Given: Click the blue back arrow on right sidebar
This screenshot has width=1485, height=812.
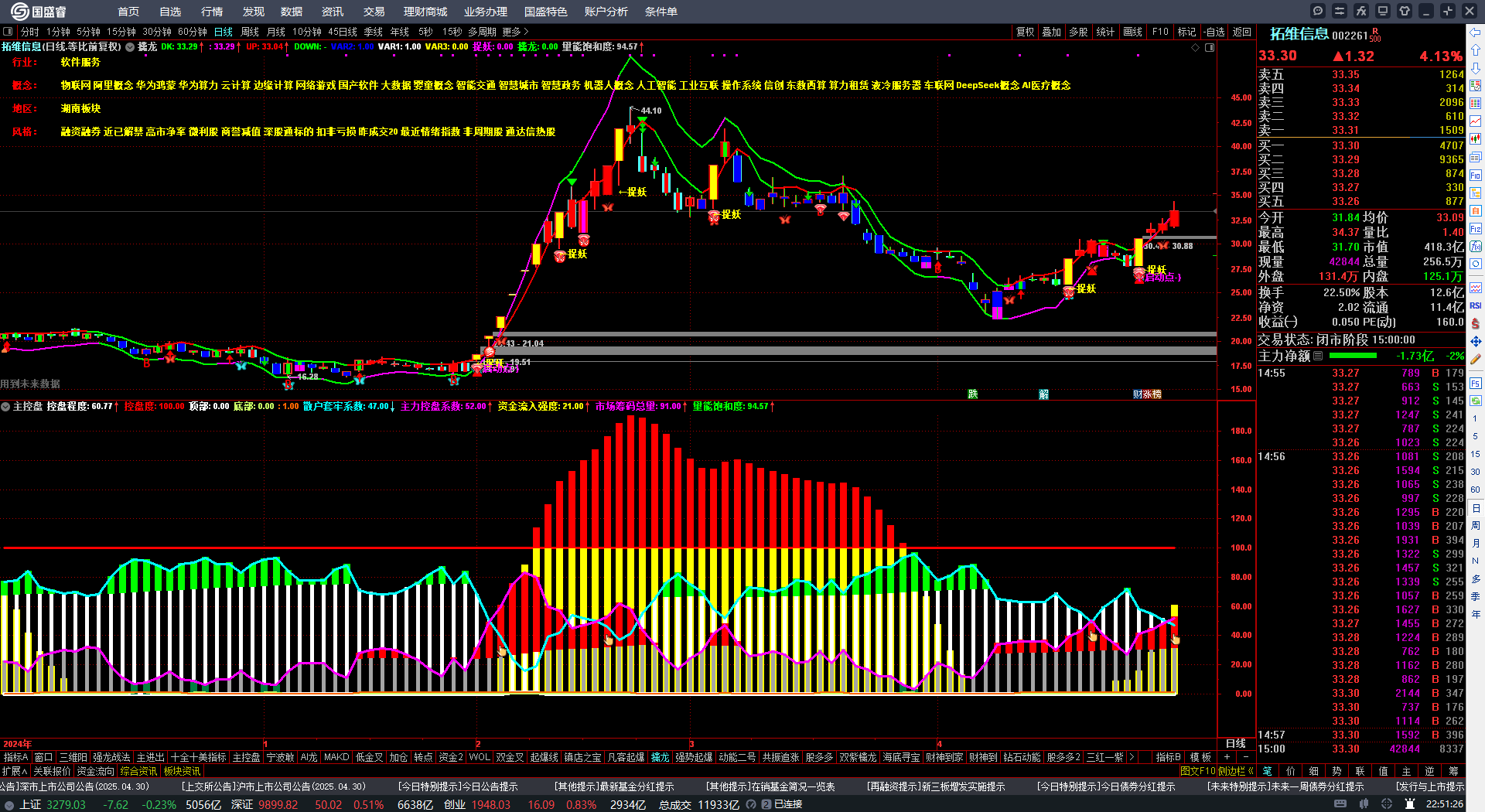Looking at the screenshot, I should pyautogui.click(x=1476, y=32).
